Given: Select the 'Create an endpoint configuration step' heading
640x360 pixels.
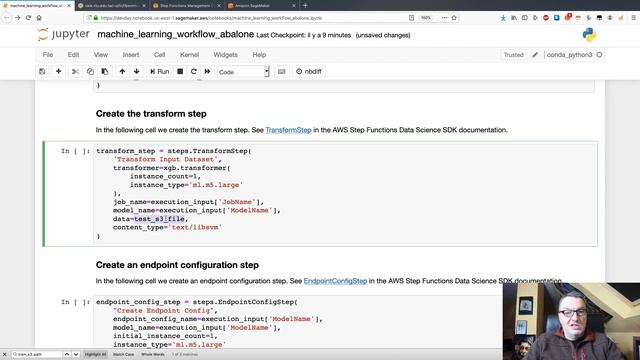Looking at the screenshot, I should pos(177,265).
